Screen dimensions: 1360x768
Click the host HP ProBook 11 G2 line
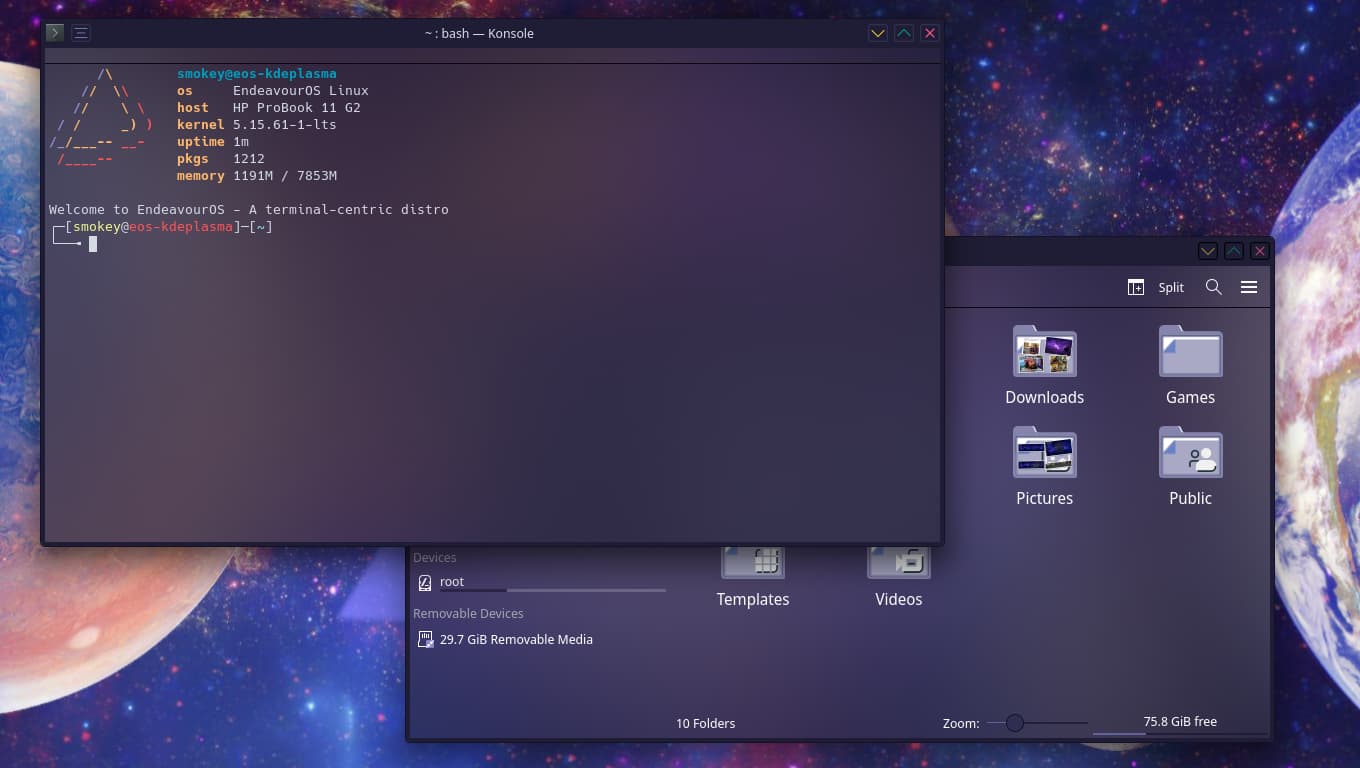coord(269,107)
